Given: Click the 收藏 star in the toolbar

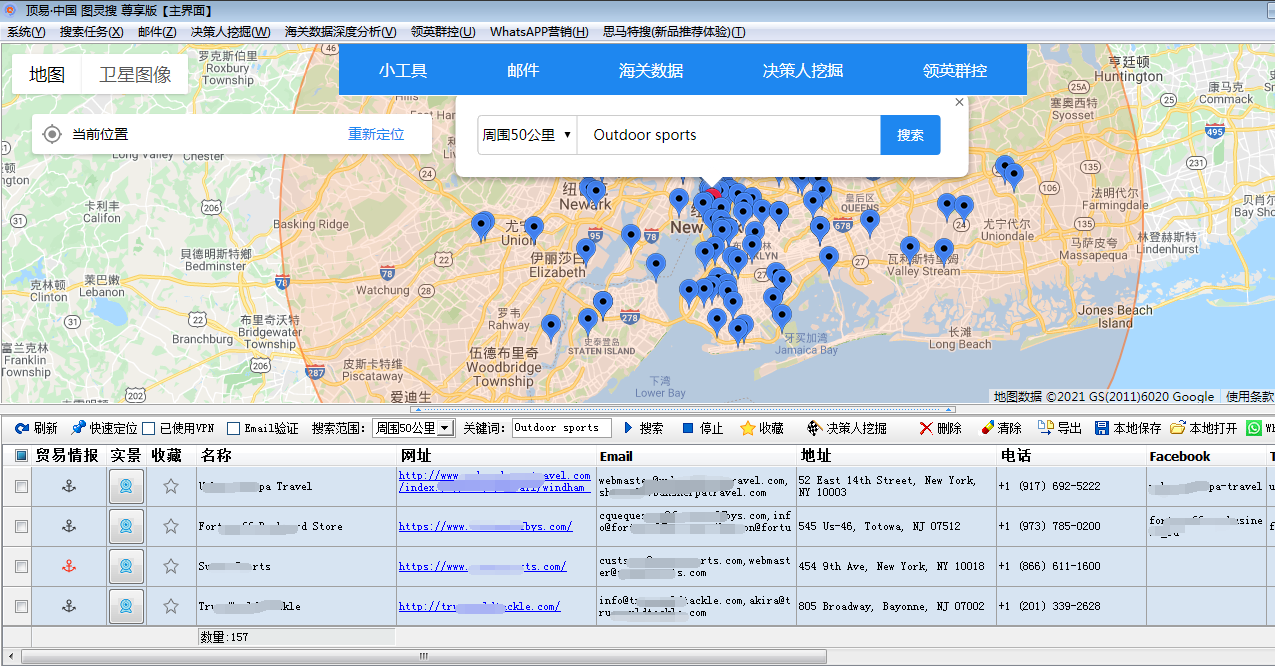Looking at the screenshot, I should click(x=747, y=428).
